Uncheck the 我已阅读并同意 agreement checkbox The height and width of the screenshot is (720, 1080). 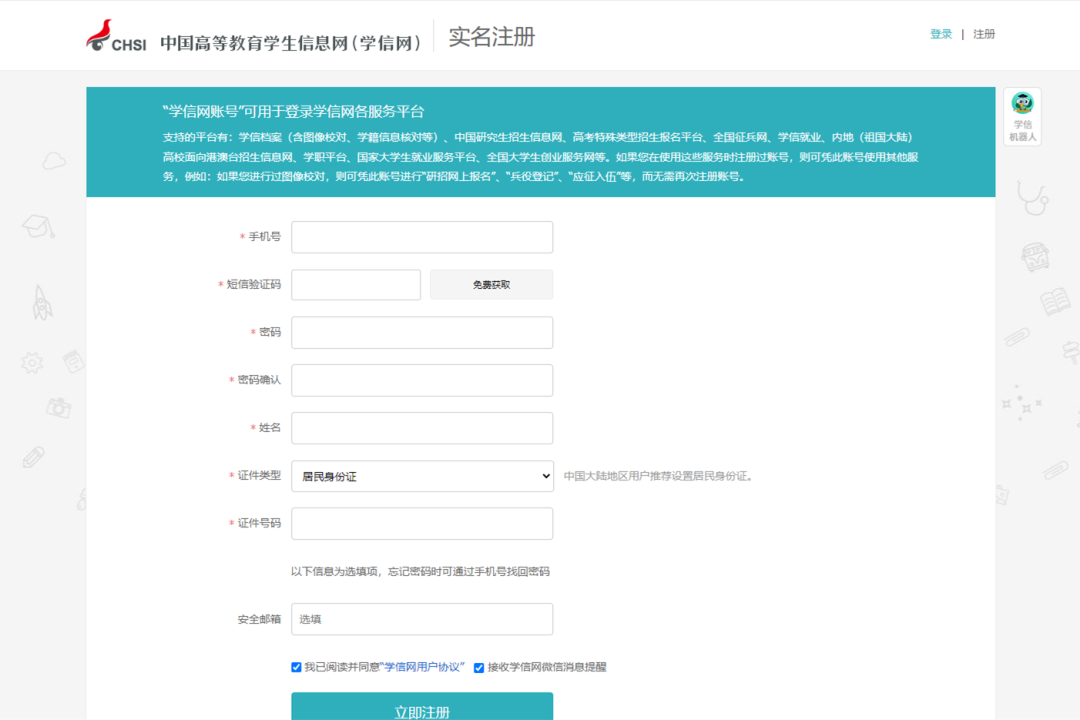point(296,667)
